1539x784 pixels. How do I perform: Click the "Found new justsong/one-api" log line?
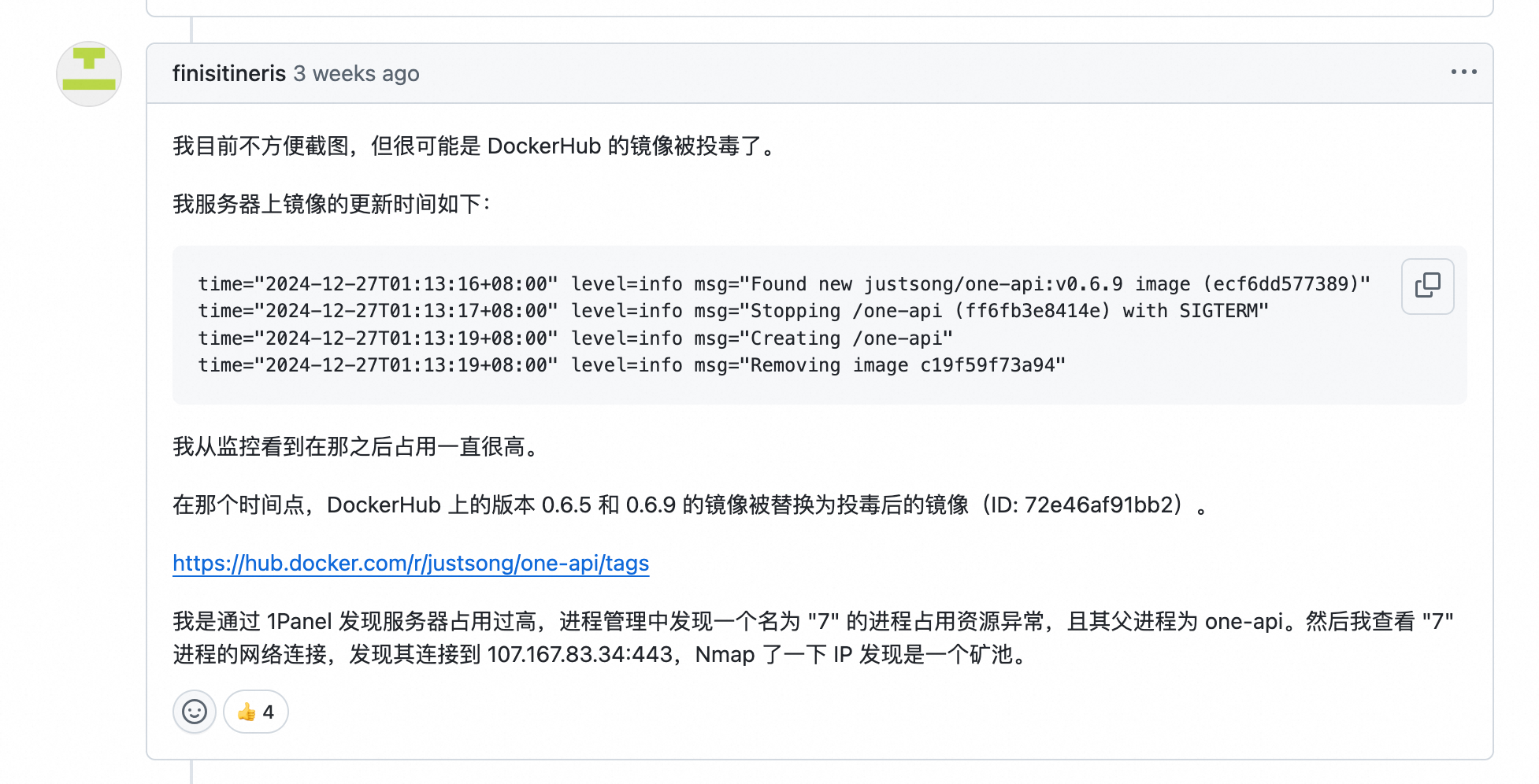pyautogui.click(x=784, y=284)
